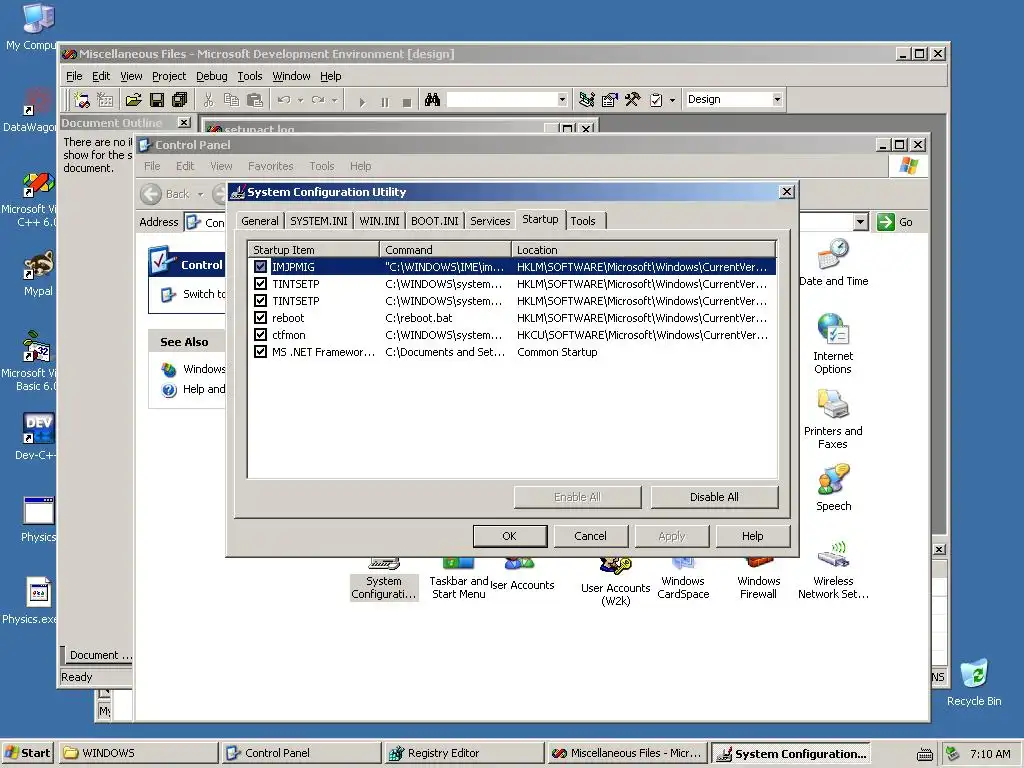Open Control Panel address bar dropdown
This screenshot has height=768, width=1024.
[x=861, y=222]
